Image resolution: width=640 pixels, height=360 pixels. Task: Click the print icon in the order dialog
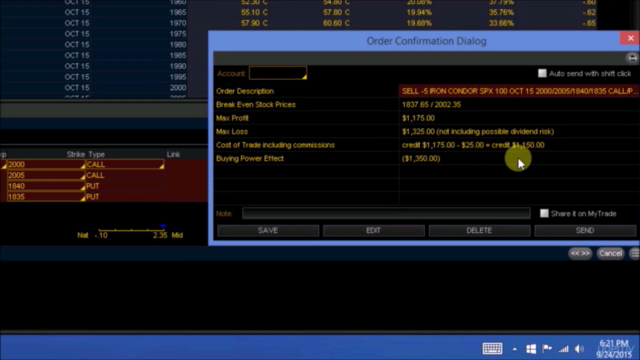coord(632,58)
